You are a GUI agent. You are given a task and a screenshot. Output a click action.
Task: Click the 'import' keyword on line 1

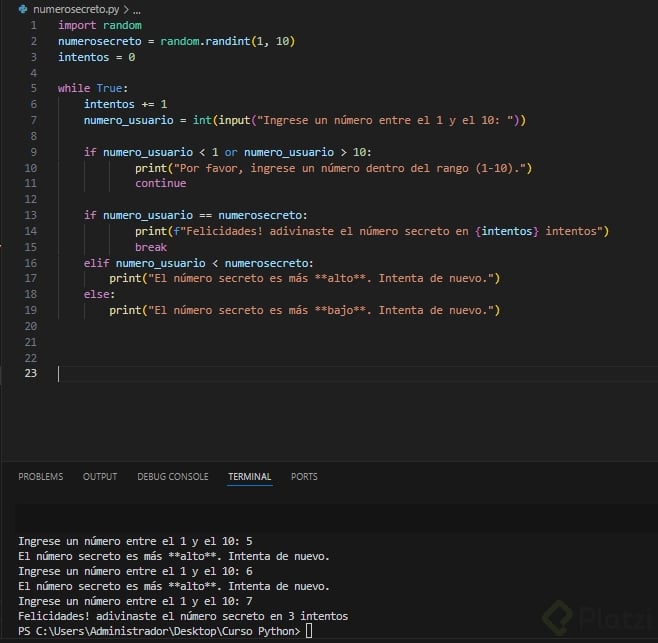coord(77,26)
